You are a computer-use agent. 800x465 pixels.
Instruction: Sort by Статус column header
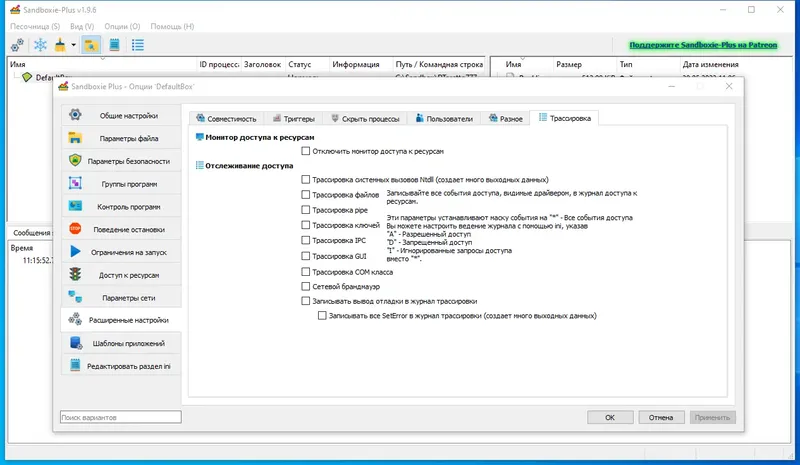tap(307, 64)
